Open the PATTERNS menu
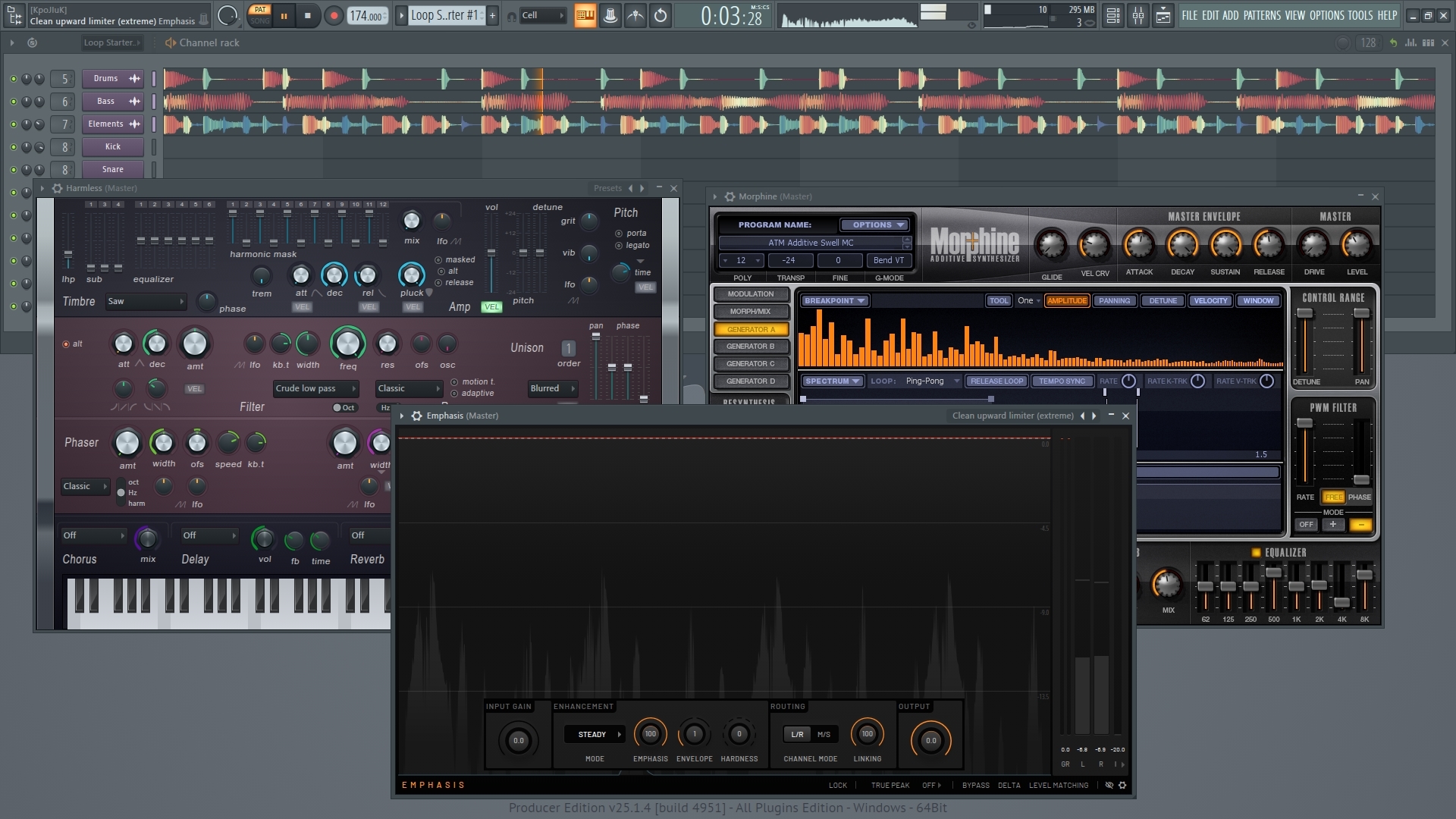Screen dimensions: 1456x819 click(1262, 15)
